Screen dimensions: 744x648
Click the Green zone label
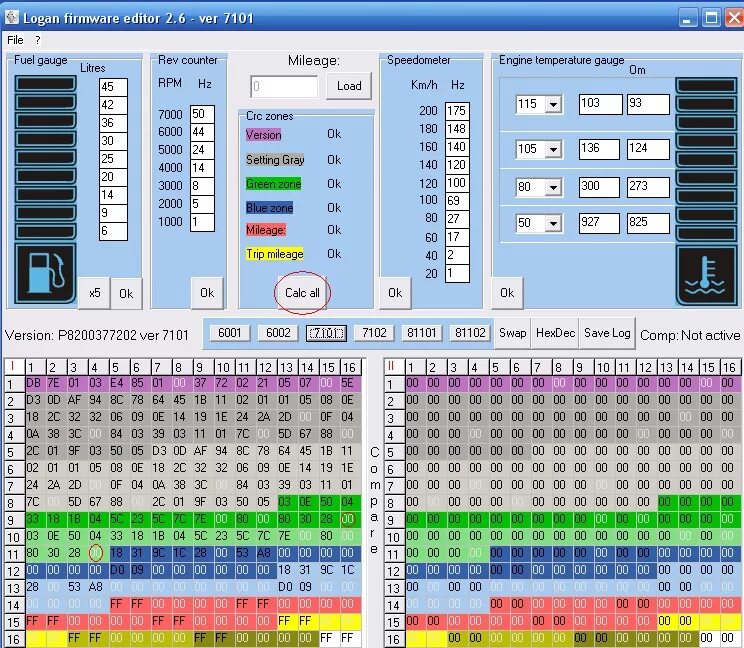pos(273,184)
